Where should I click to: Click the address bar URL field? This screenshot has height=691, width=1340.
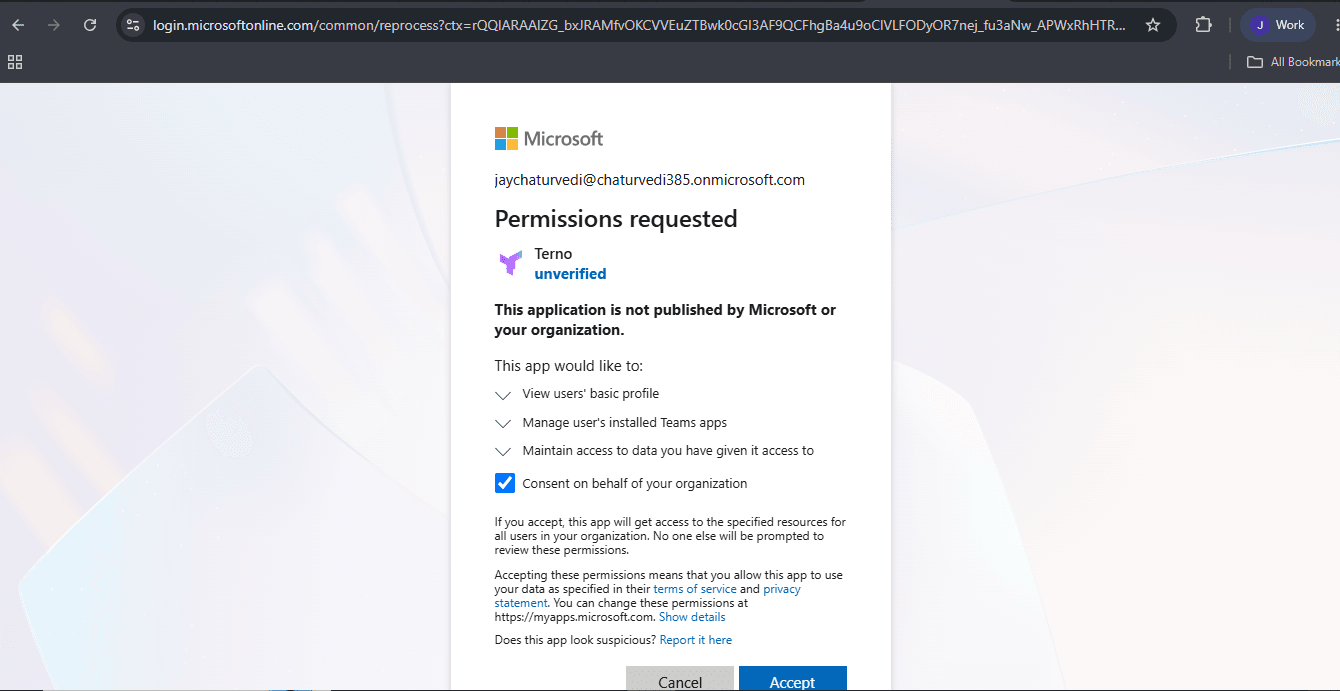click(638, 25)
